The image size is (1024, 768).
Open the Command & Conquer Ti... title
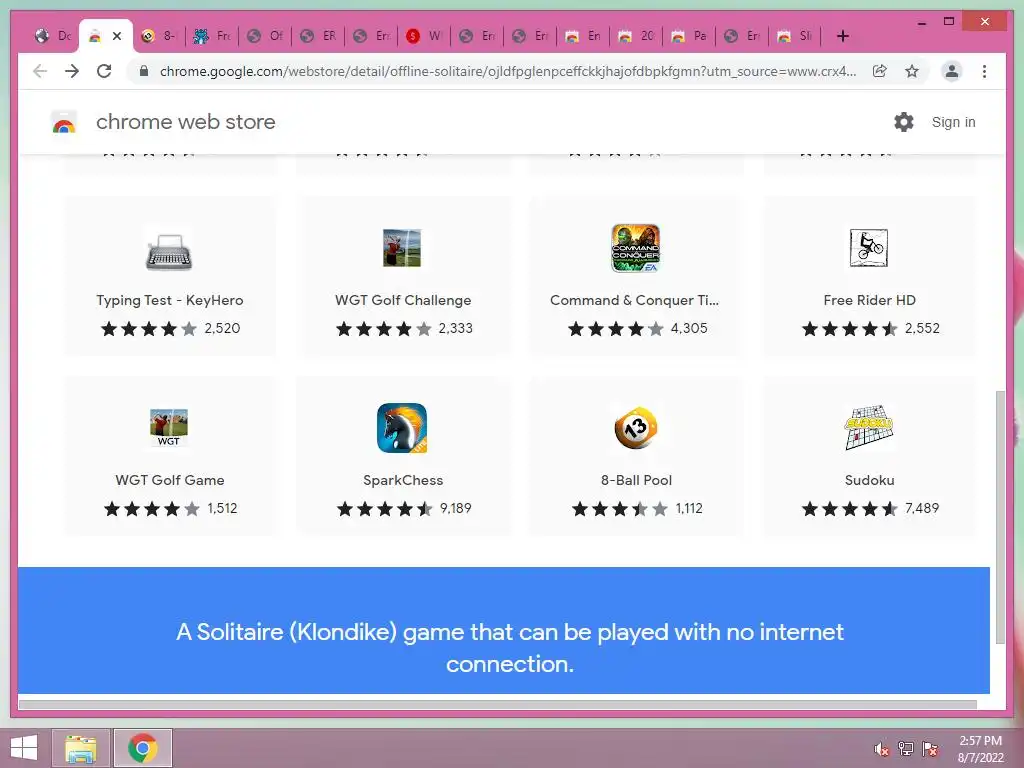[x=634, y=300]
